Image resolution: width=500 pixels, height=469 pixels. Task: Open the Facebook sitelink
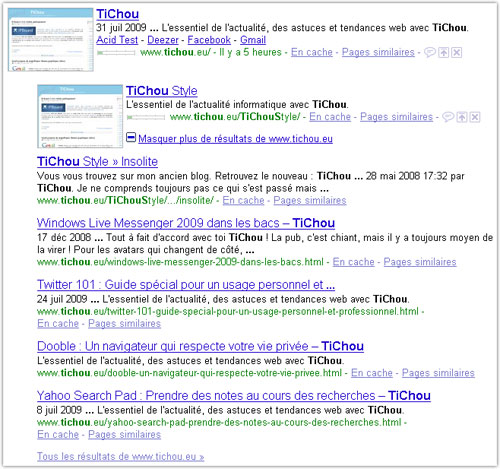click(209, 40)
